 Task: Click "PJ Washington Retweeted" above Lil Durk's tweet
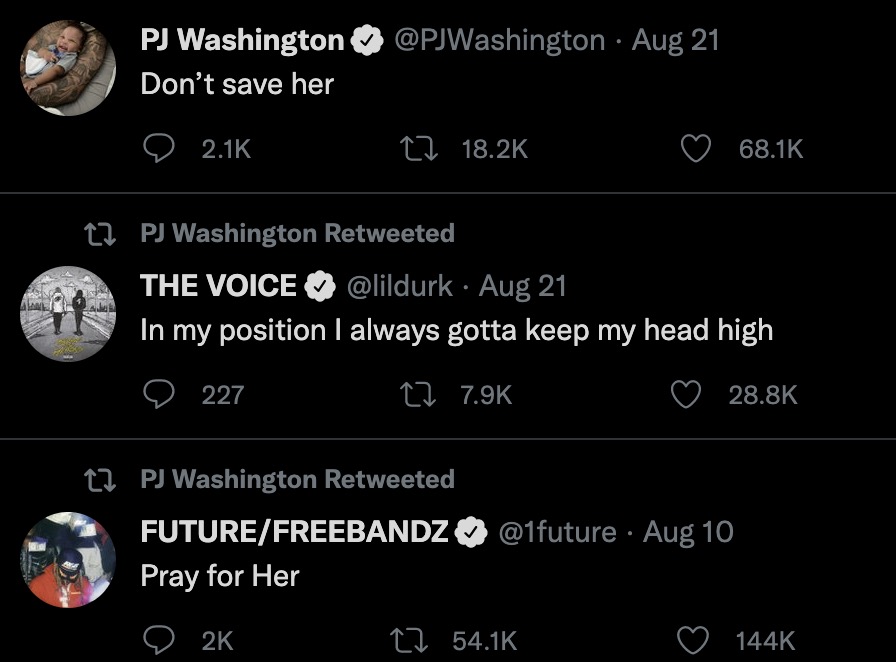click(297, 234)
